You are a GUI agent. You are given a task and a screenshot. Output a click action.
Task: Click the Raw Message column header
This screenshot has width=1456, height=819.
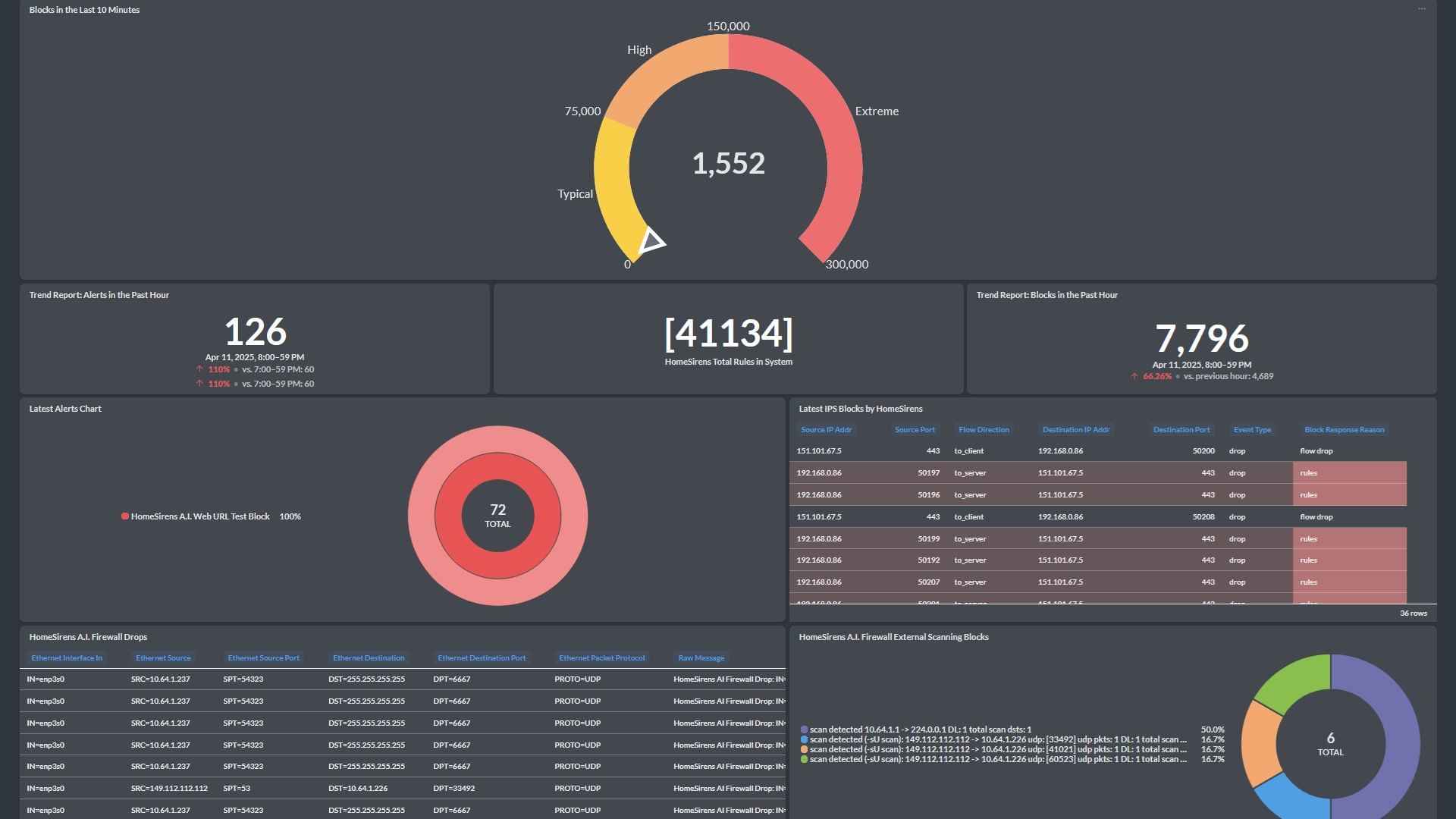(701, 658)
